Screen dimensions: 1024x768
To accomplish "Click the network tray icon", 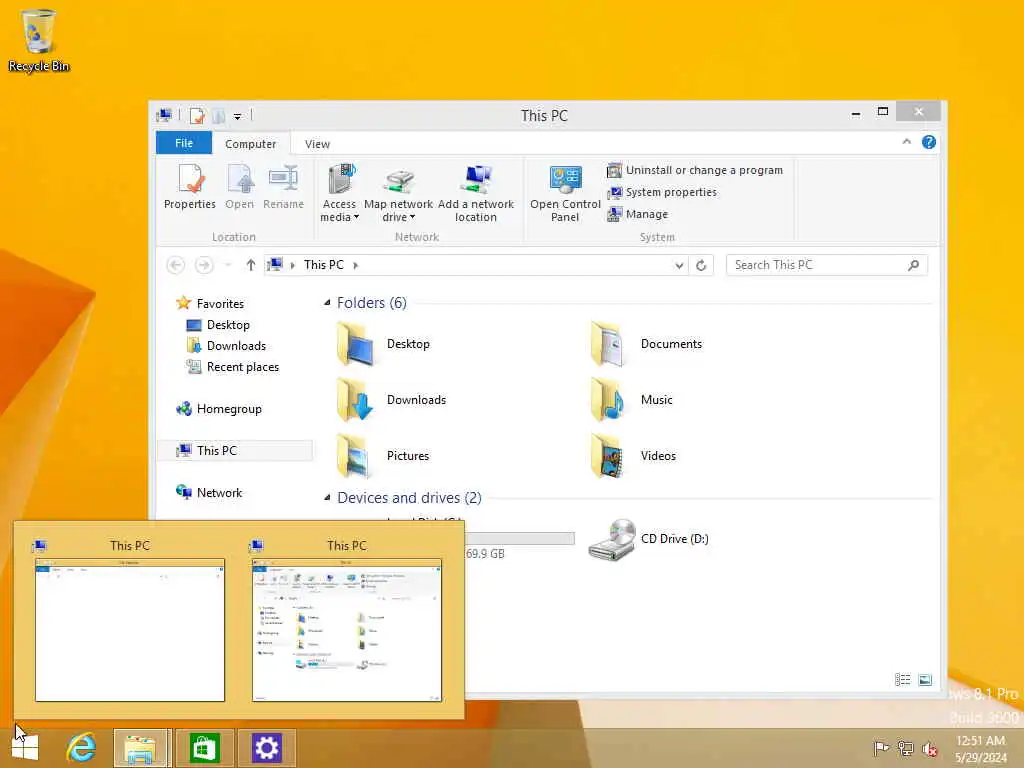I will (905, 748).
